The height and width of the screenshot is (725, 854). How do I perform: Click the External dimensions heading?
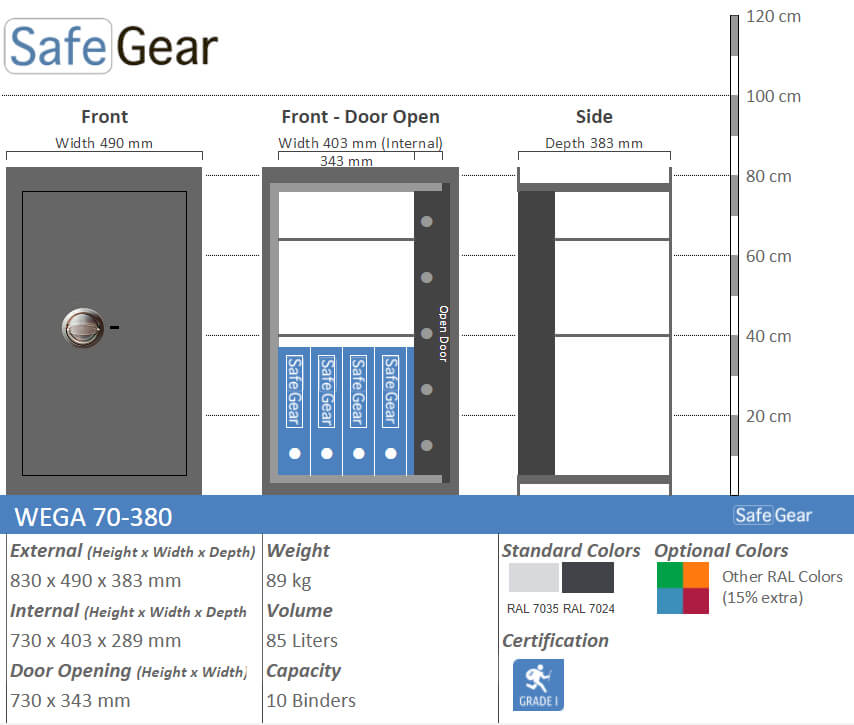click(x=132, y=551)
